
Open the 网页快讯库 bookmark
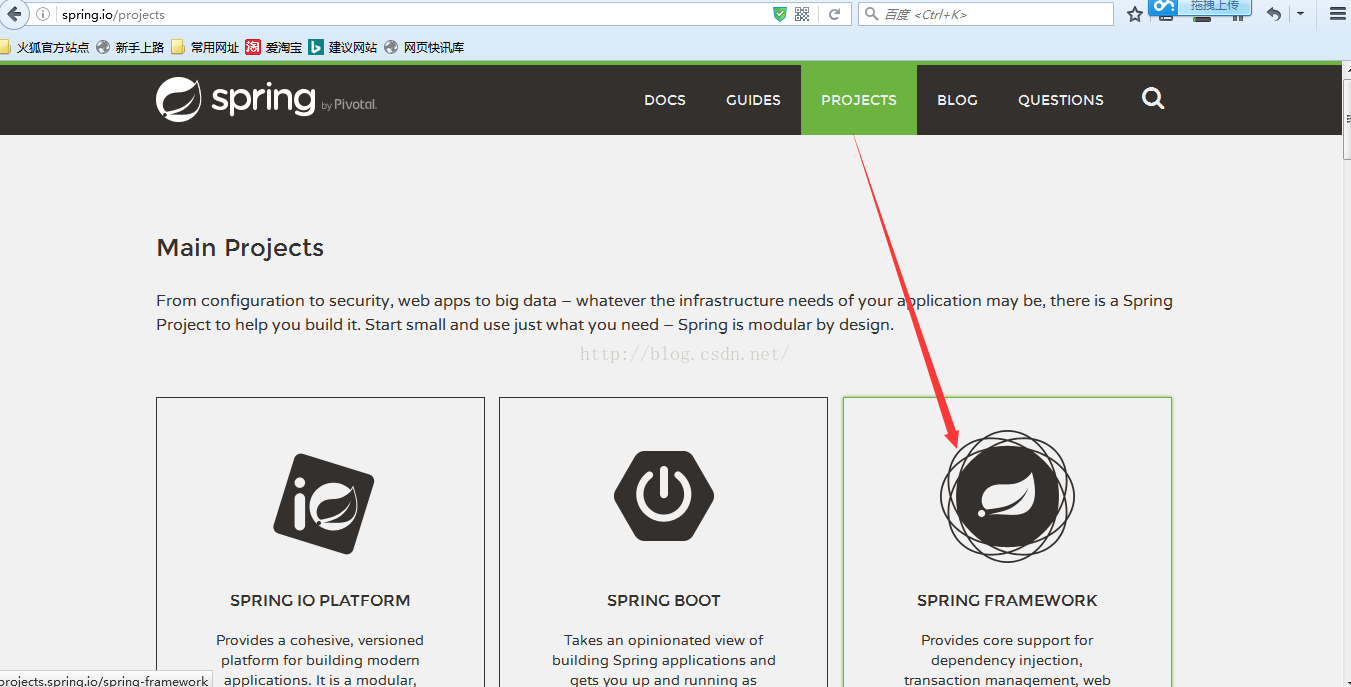424,47
